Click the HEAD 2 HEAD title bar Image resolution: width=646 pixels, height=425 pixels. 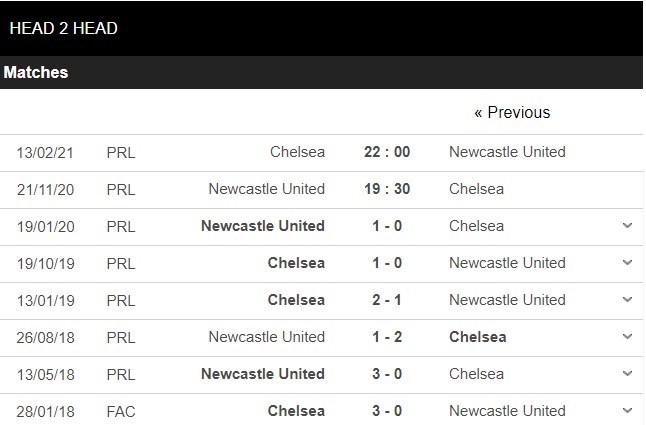pyautogui.click(x=63, y=28)
